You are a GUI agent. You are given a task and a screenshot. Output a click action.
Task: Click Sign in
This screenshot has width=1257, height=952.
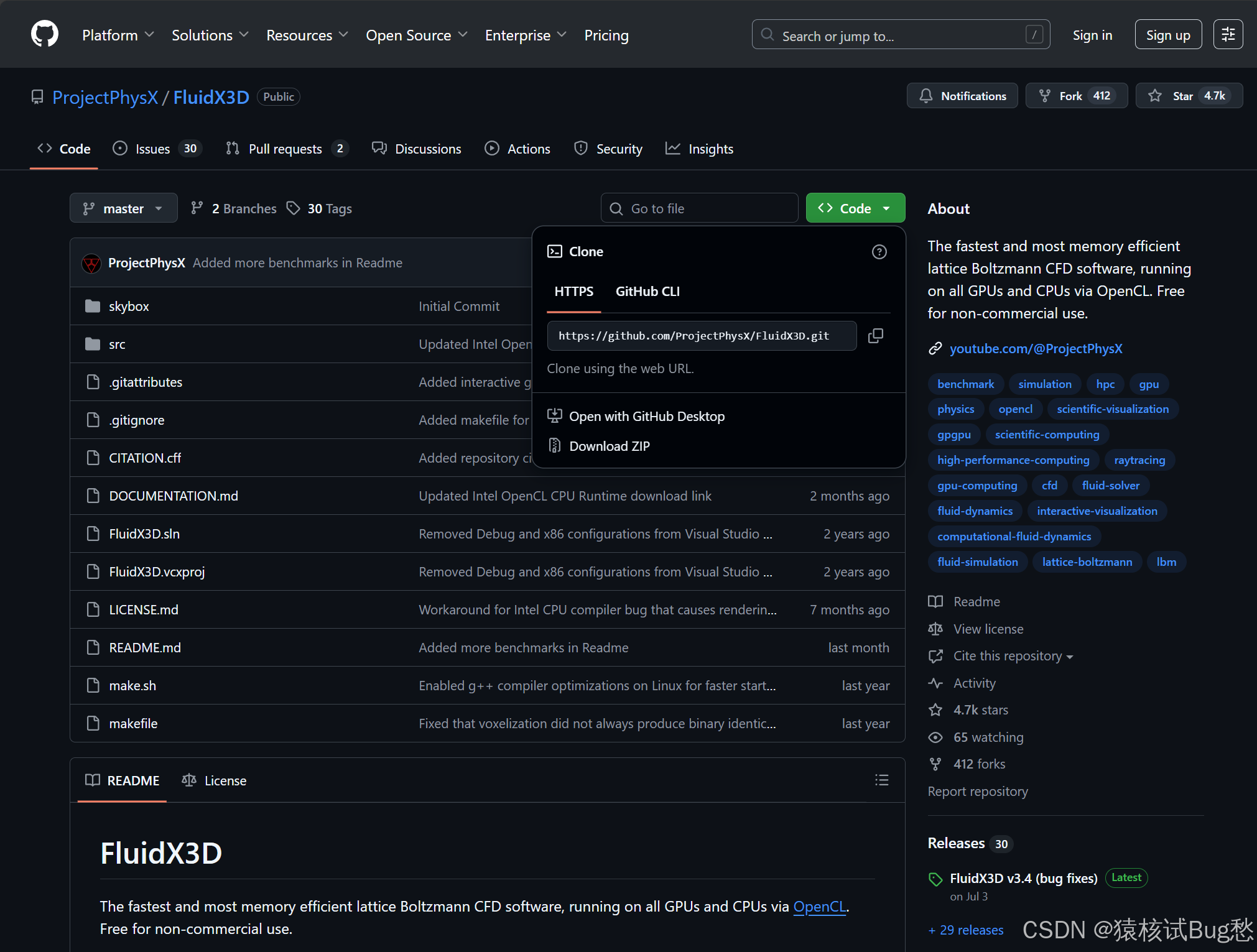[x=1092, y=35]
